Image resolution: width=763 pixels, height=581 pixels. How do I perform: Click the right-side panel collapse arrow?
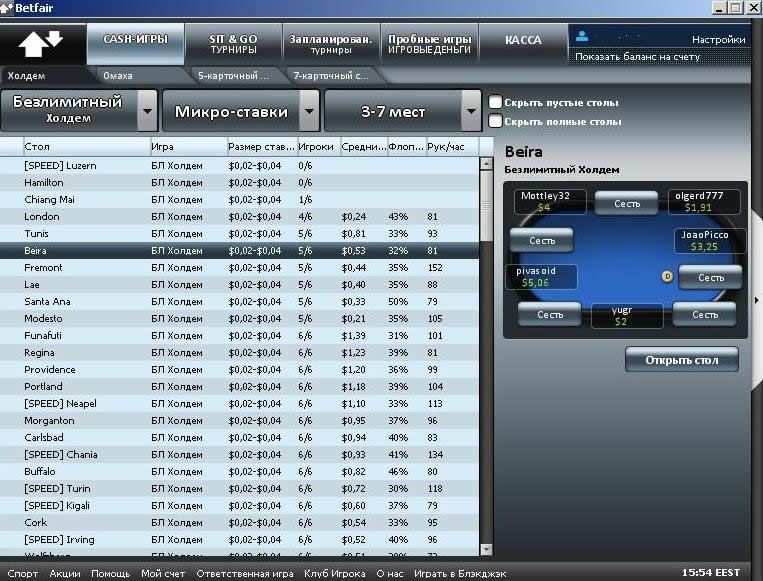[x=756, y=299]
